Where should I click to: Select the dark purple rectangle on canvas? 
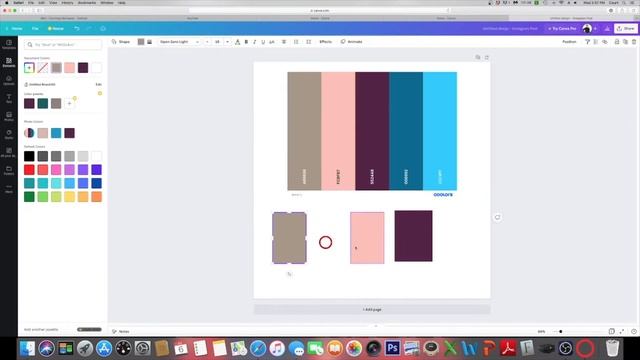[413, 236]
